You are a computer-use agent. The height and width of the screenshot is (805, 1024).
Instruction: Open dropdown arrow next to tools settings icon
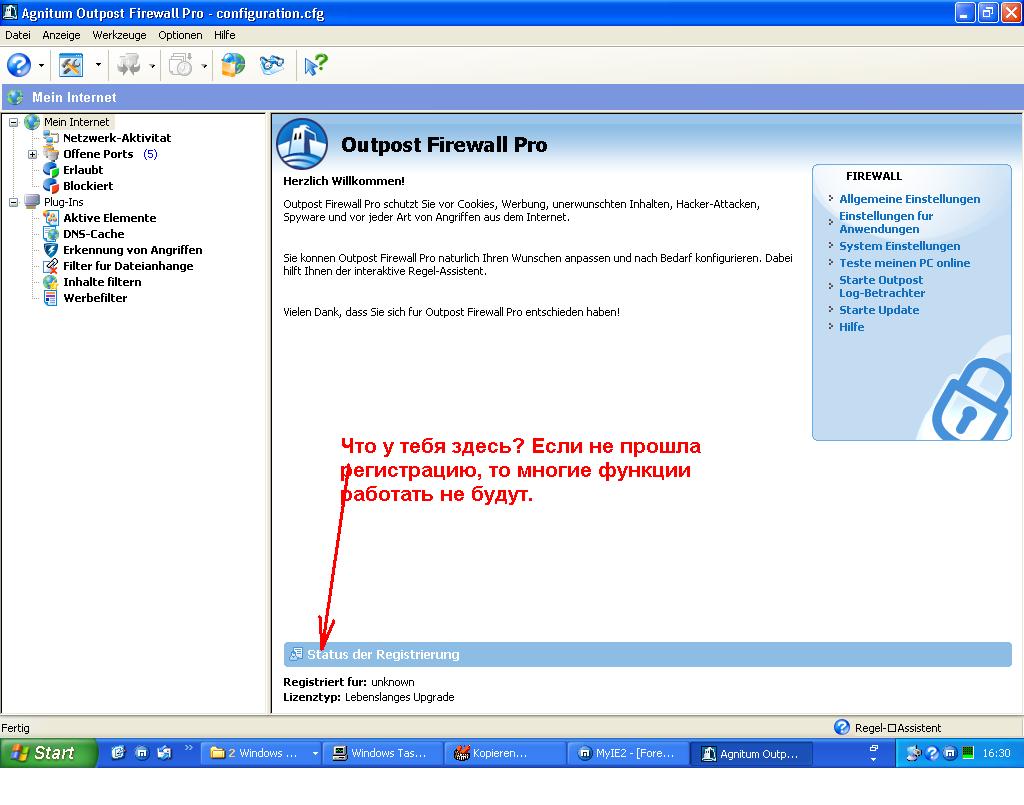coord(98,65)
